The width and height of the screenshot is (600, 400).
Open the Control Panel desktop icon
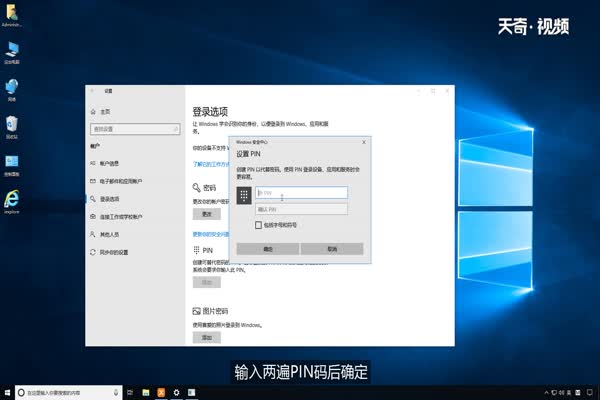[12, 165]
